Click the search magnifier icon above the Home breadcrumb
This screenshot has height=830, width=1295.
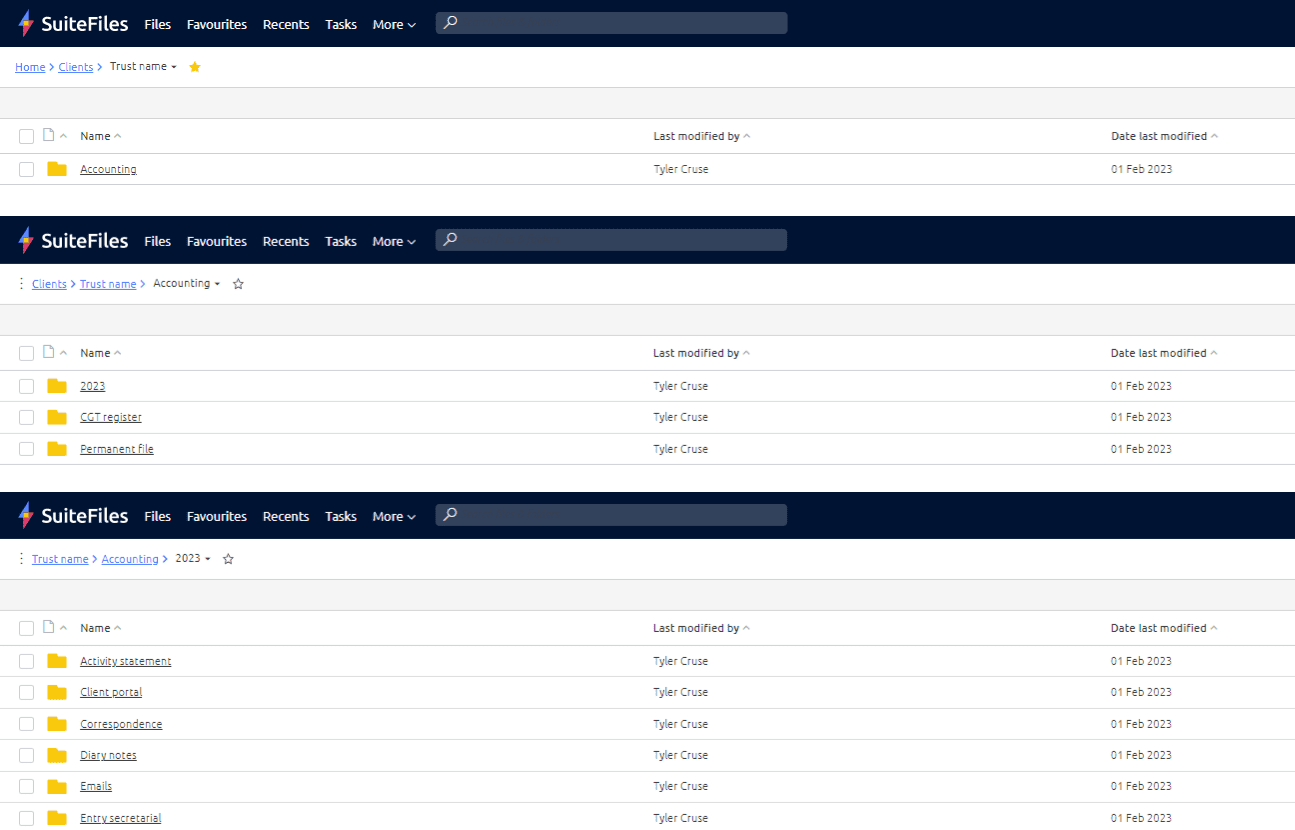point(451,22)
